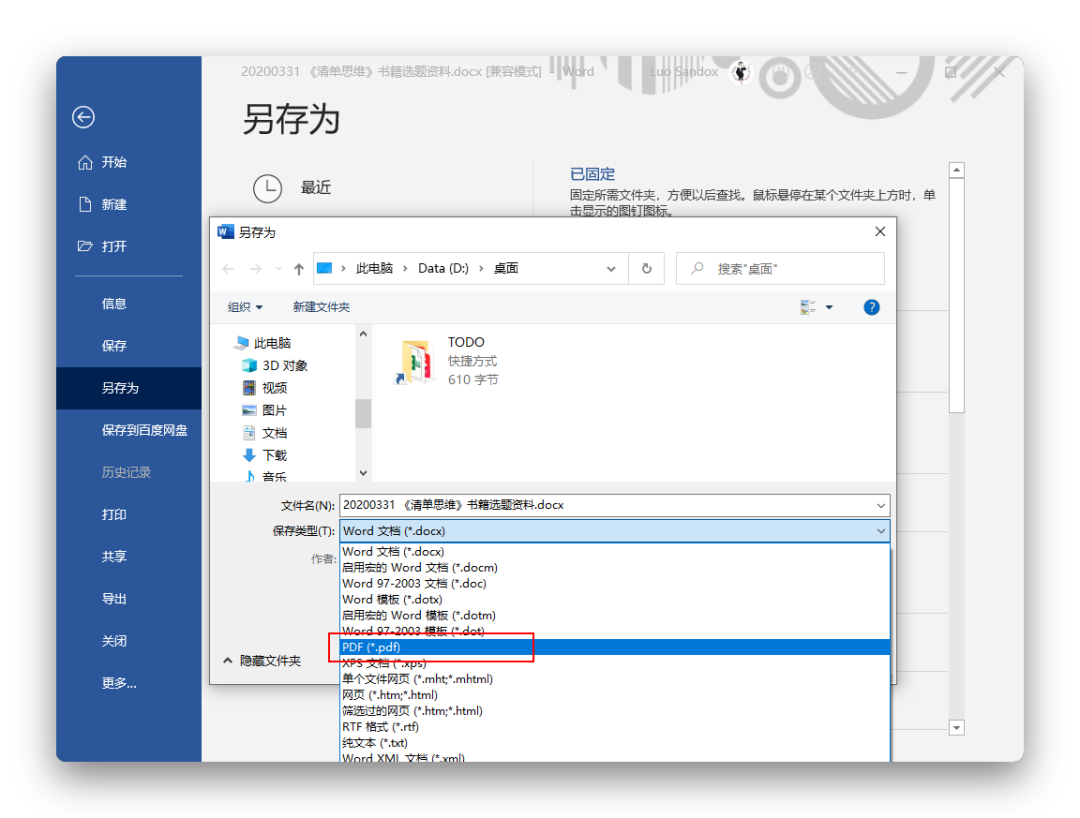
Task: Choose RTF 格式 (*.rtf)
Action: (615, 727)
